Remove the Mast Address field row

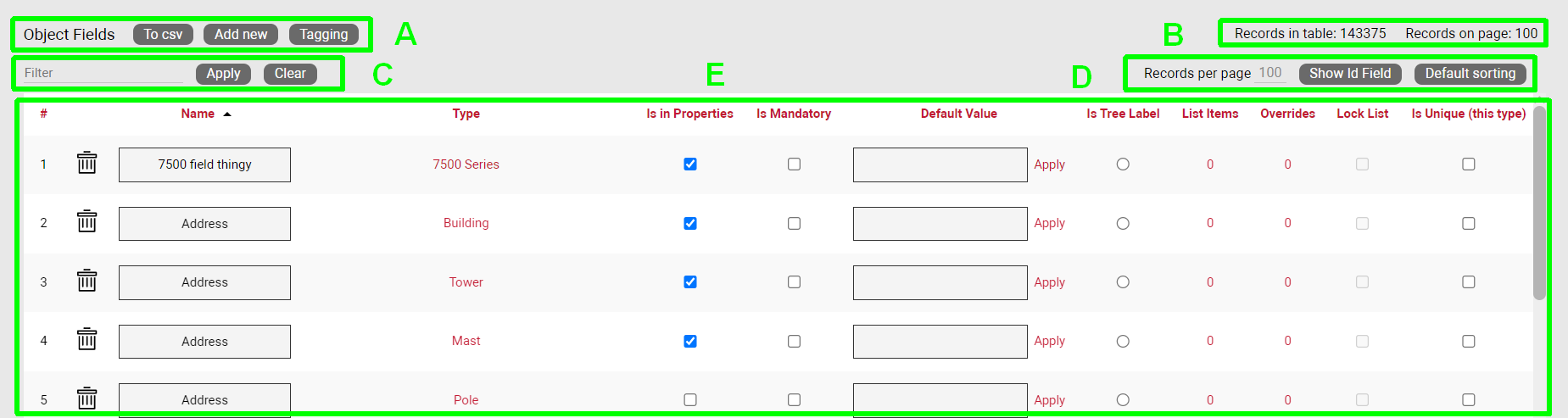(87, 340)
